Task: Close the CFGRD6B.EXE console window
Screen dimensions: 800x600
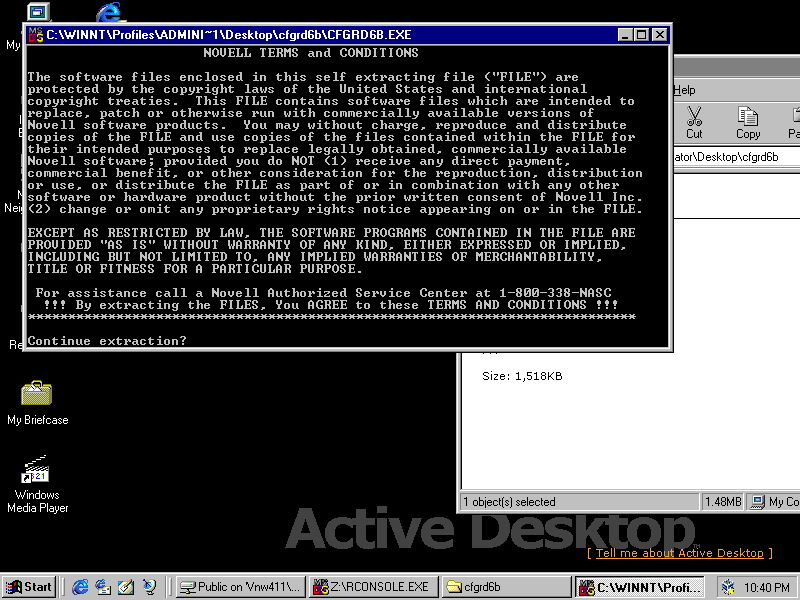Action: (x=660, y=35)
